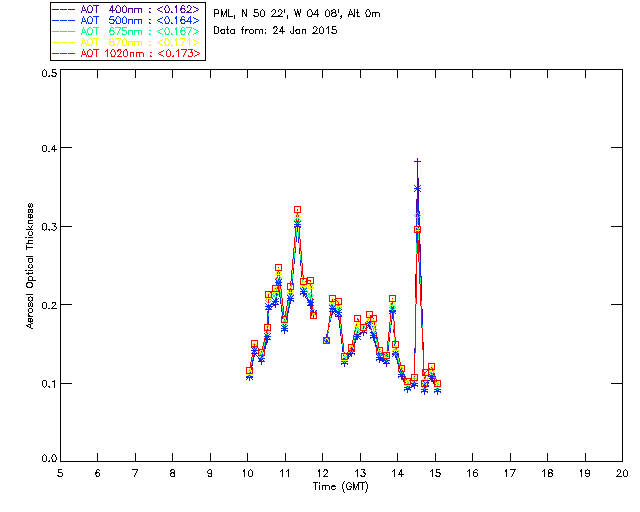Click the blue asterisk marker near 0.35 peak
640x512 pixels.
(417, 189)
